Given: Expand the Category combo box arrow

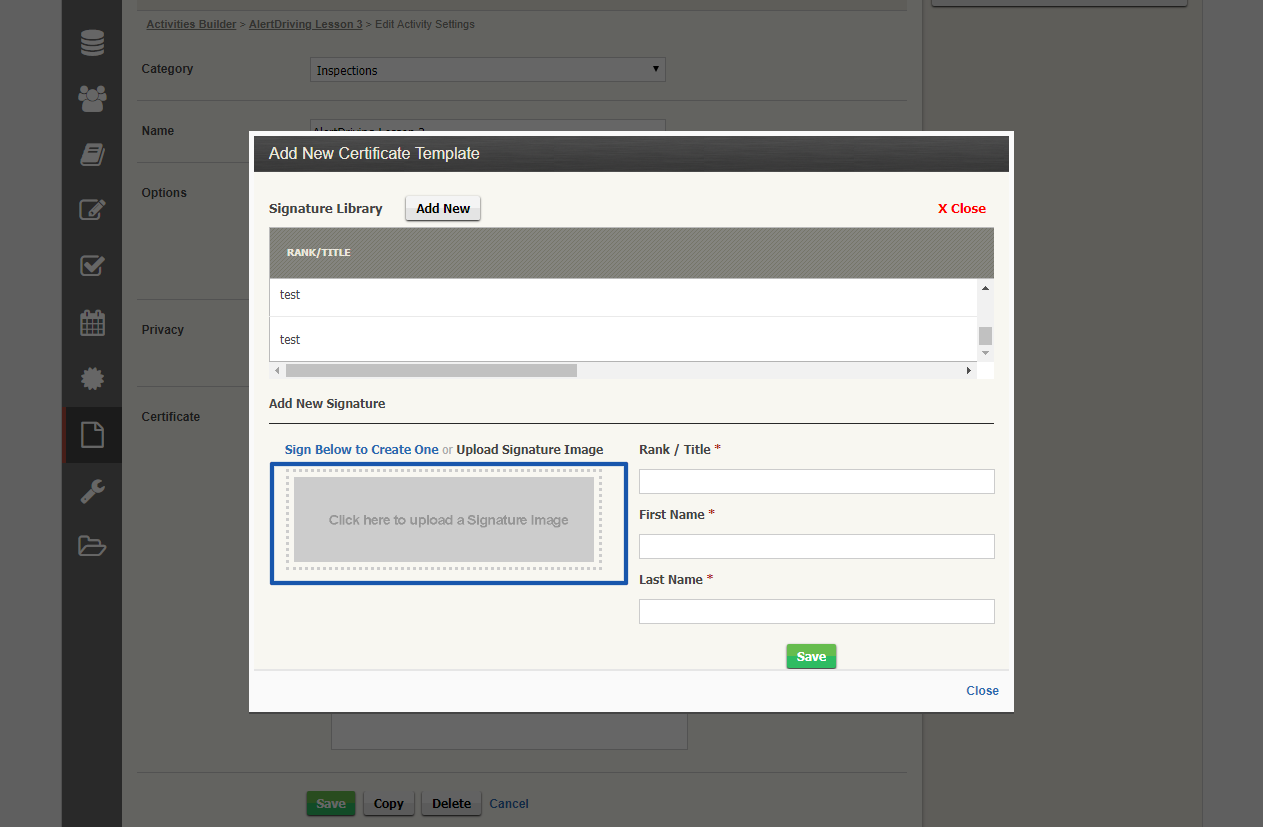Looking at the screenshot, I should (x=655, y=70).
